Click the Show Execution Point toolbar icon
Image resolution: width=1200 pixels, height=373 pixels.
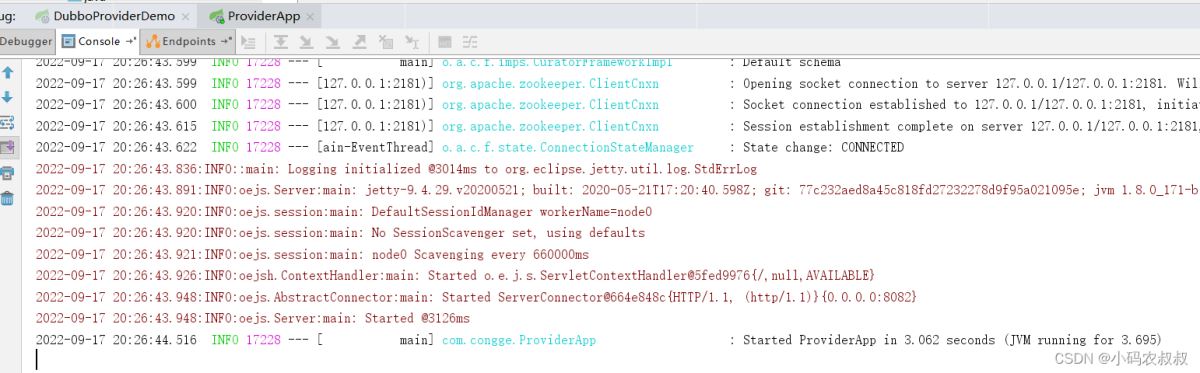(x=249, y=42)
